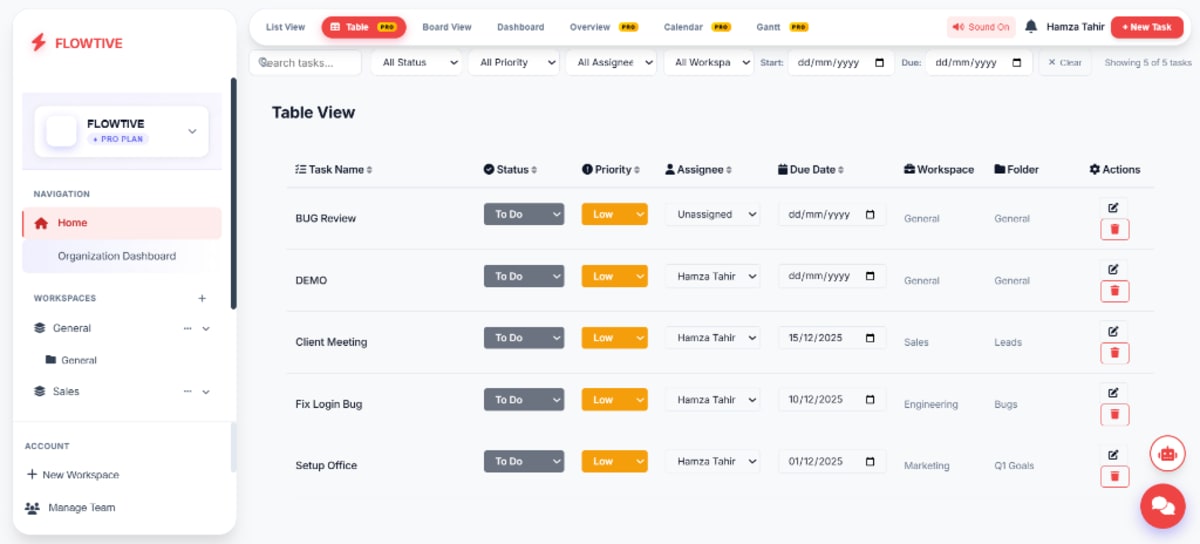Open calendar picker in Due date filter
The height and width of the screenshot is (544, 1200).
1017,62
